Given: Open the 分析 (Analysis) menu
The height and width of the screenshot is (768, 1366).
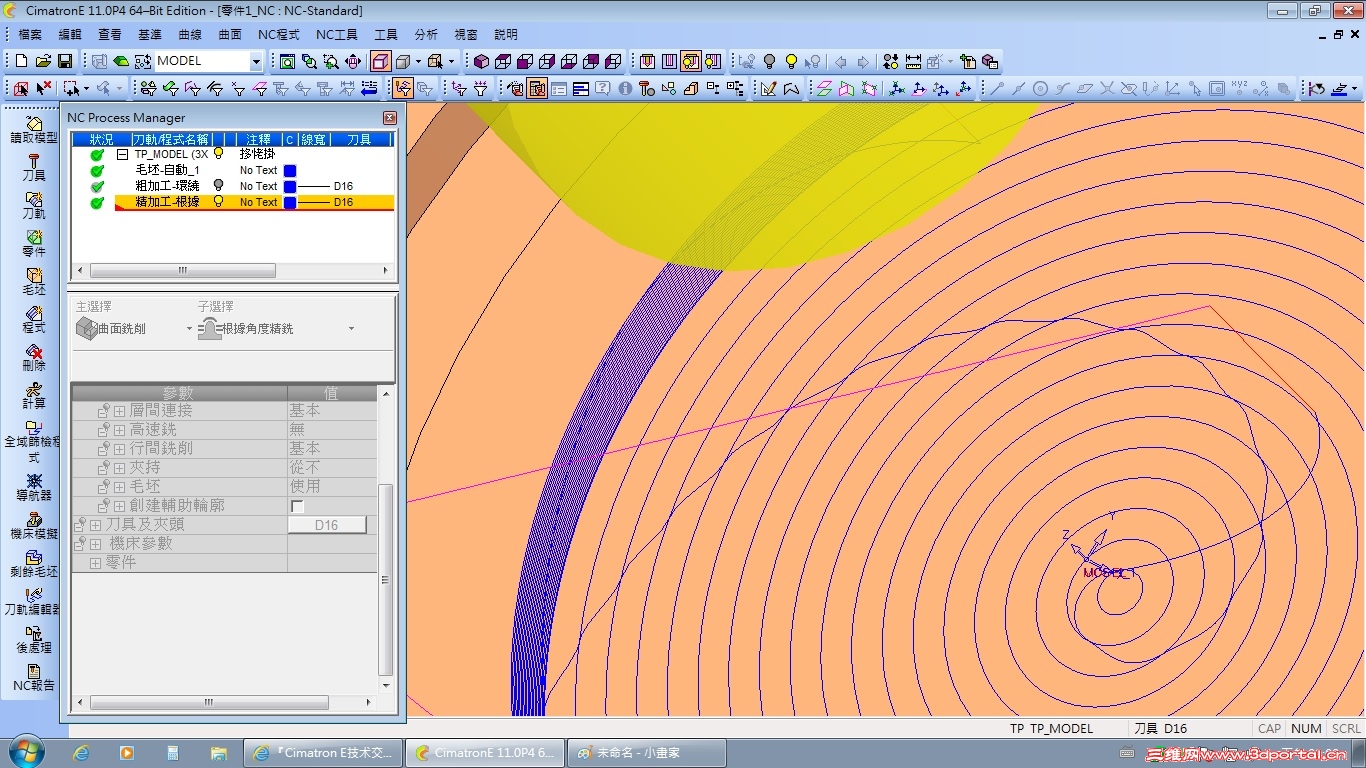Looking at the screenshot, I should tap(425, 35).
